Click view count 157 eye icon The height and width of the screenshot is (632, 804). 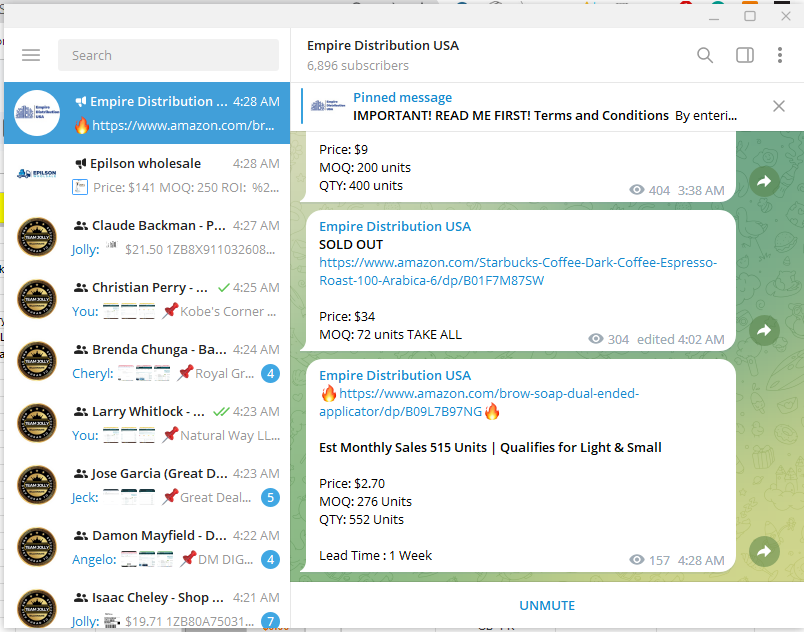pos(637,560)
